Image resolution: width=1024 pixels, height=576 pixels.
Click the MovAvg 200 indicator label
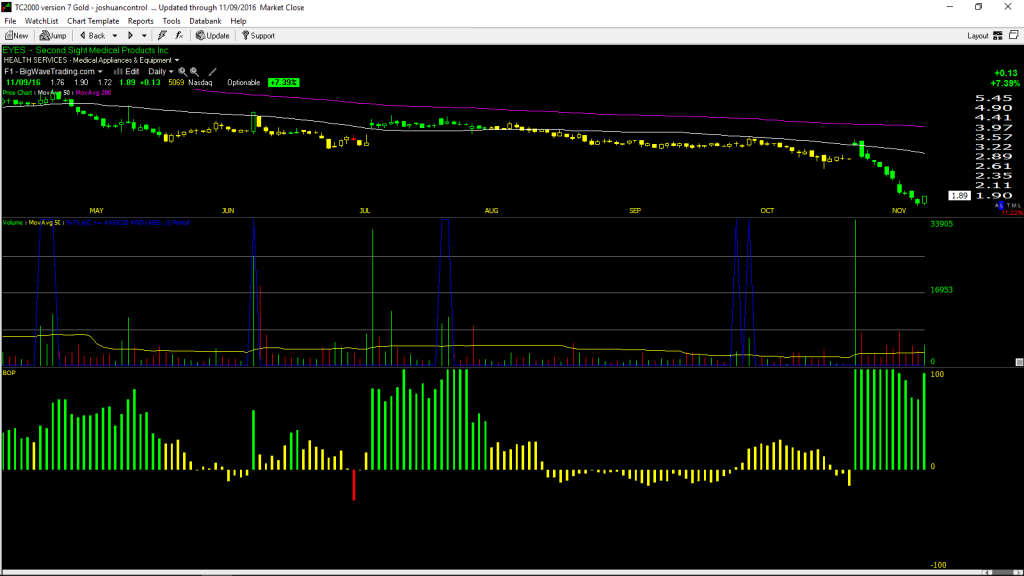93,93
